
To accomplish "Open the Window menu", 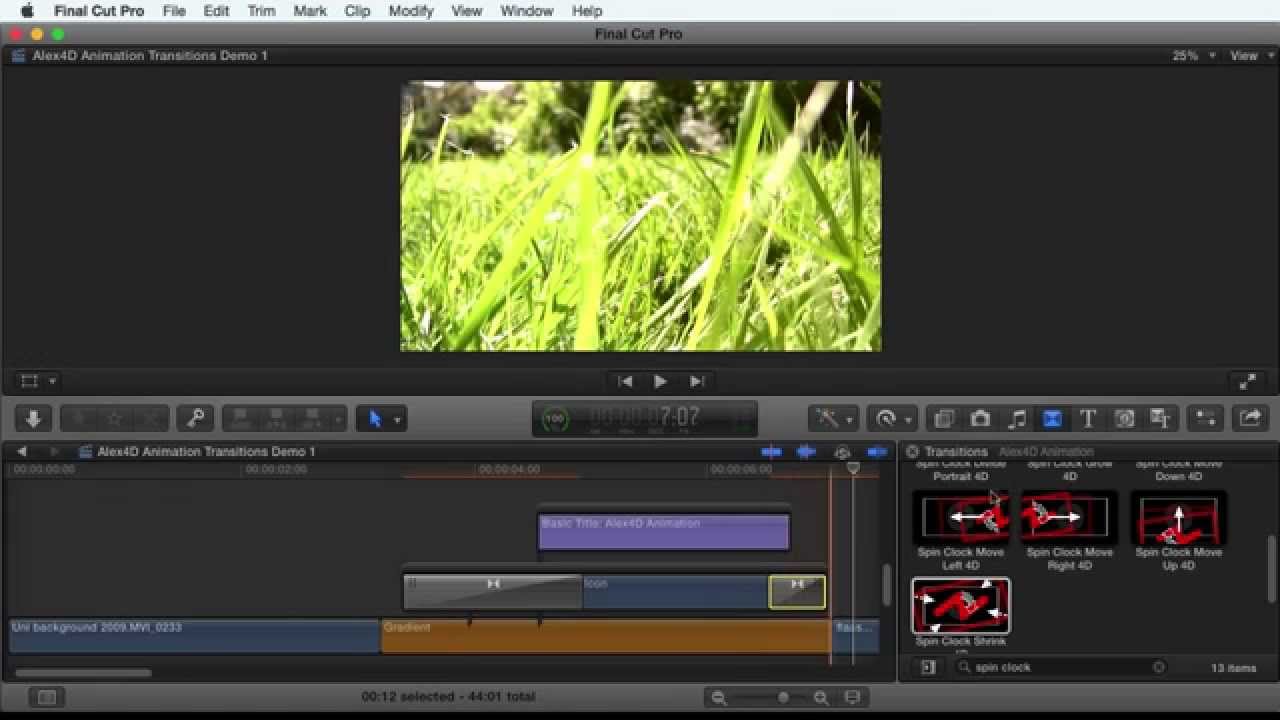I will coord(526,11).
